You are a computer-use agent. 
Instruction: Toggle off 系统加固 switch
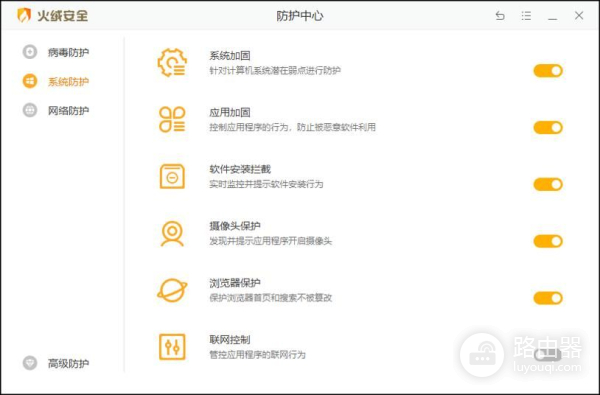click(x=548, y=71)
